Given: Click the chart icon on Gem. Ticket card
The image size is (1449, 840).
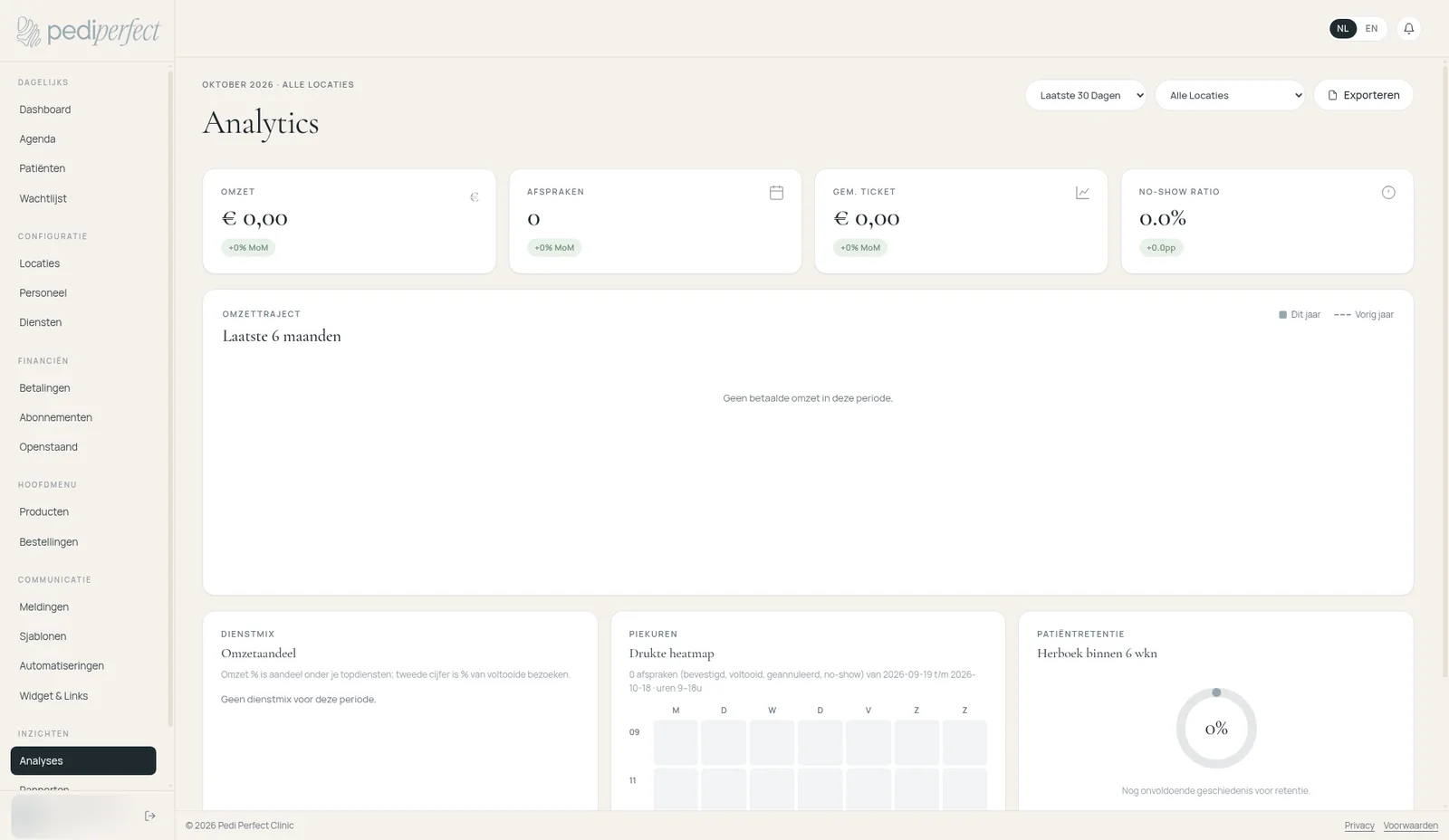Looking at the screenshot, I should 1082,193.
